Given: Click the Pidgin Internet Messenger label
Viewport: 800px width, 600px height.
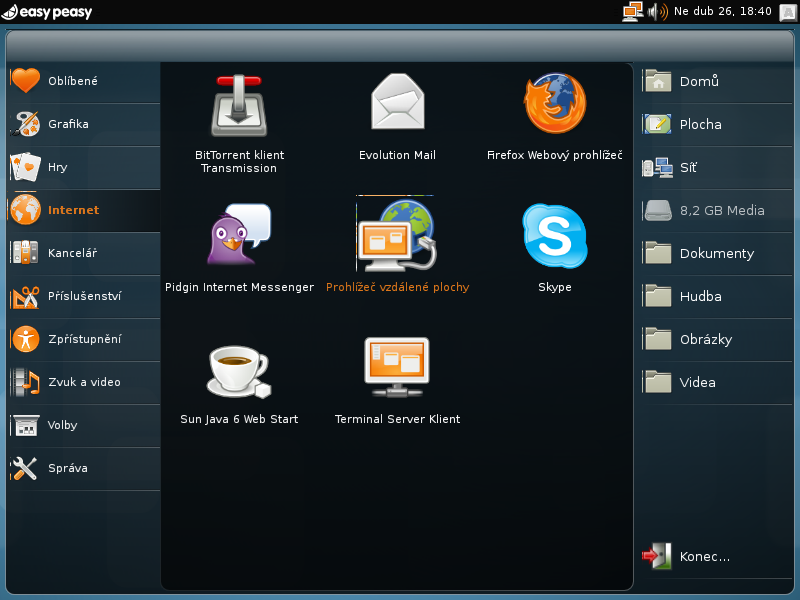Looking at the screenshot, I should 239,287.
